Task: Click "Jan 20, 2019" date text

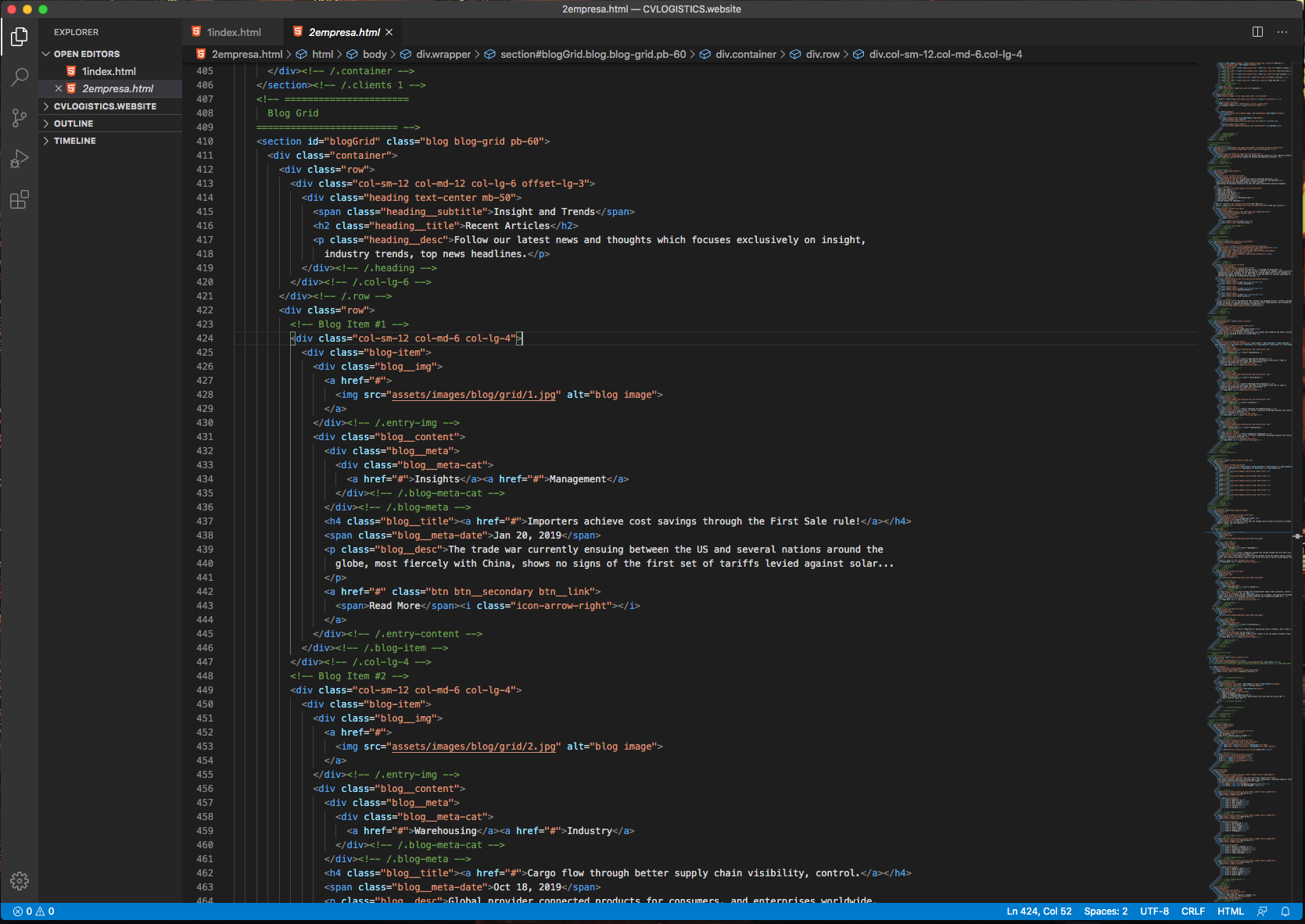Action: pyautogui.click(x=527, y=535)
